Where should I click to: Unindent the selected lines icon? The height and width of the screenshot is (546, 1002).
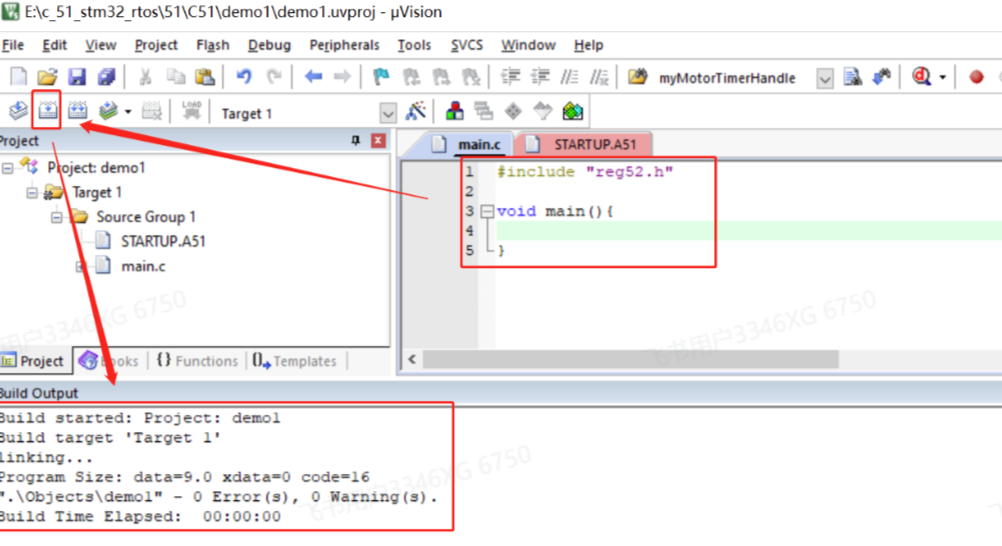click(x=540, y=77)
